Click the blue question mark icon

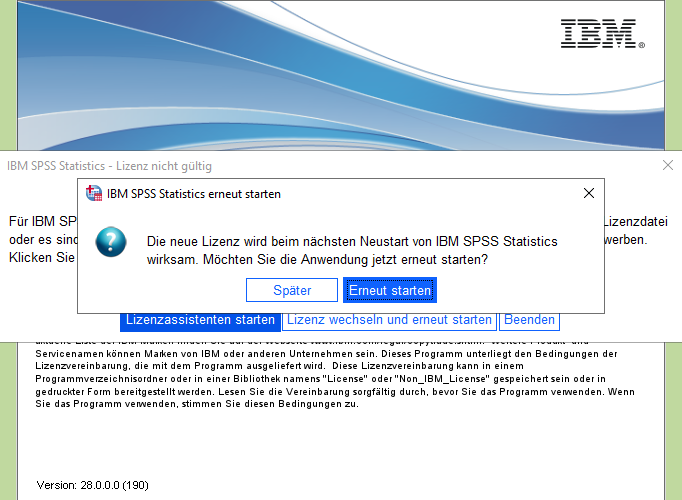(x=111, y=242)
